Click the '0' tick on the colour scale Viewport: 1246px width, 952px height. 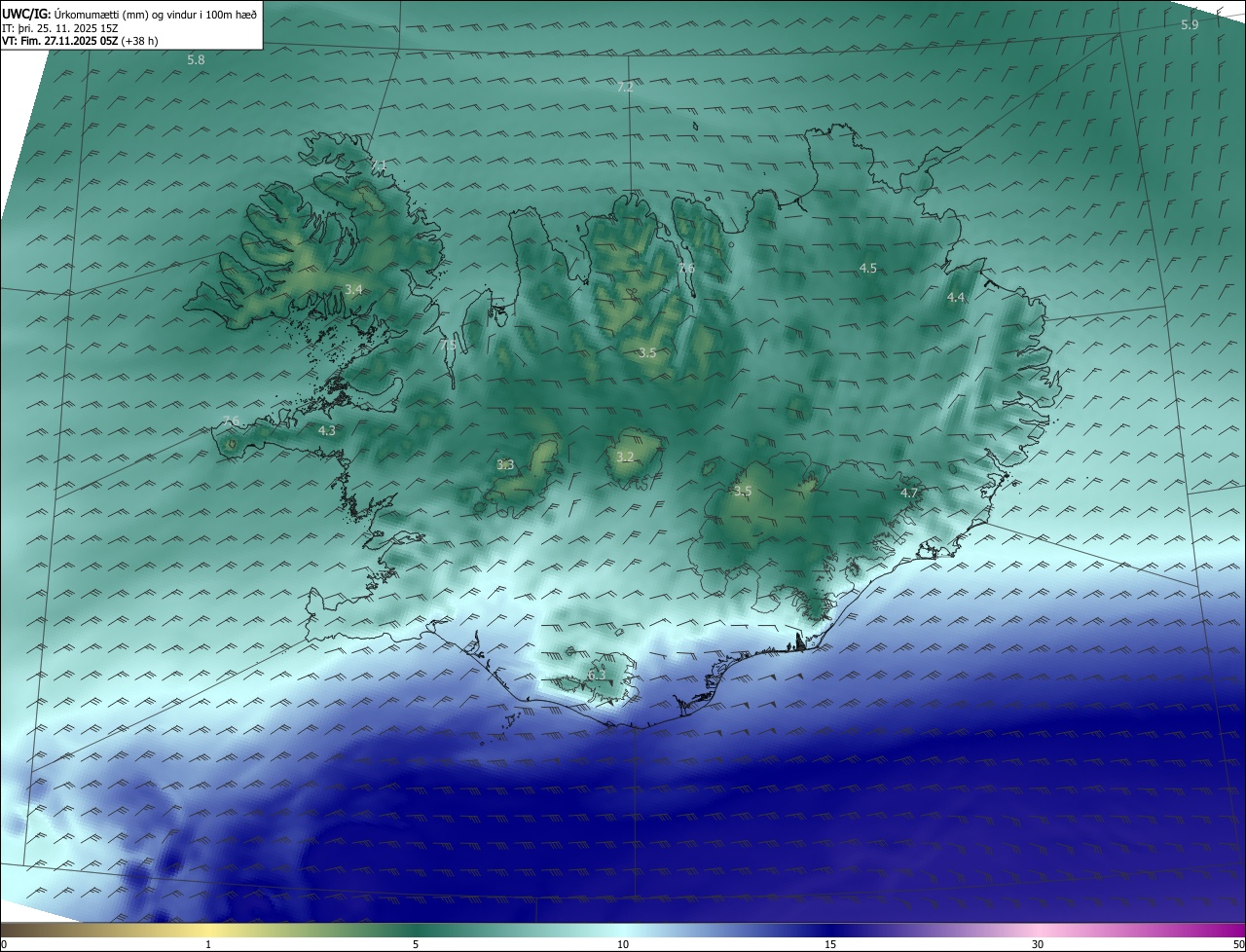tap(4, 944)
